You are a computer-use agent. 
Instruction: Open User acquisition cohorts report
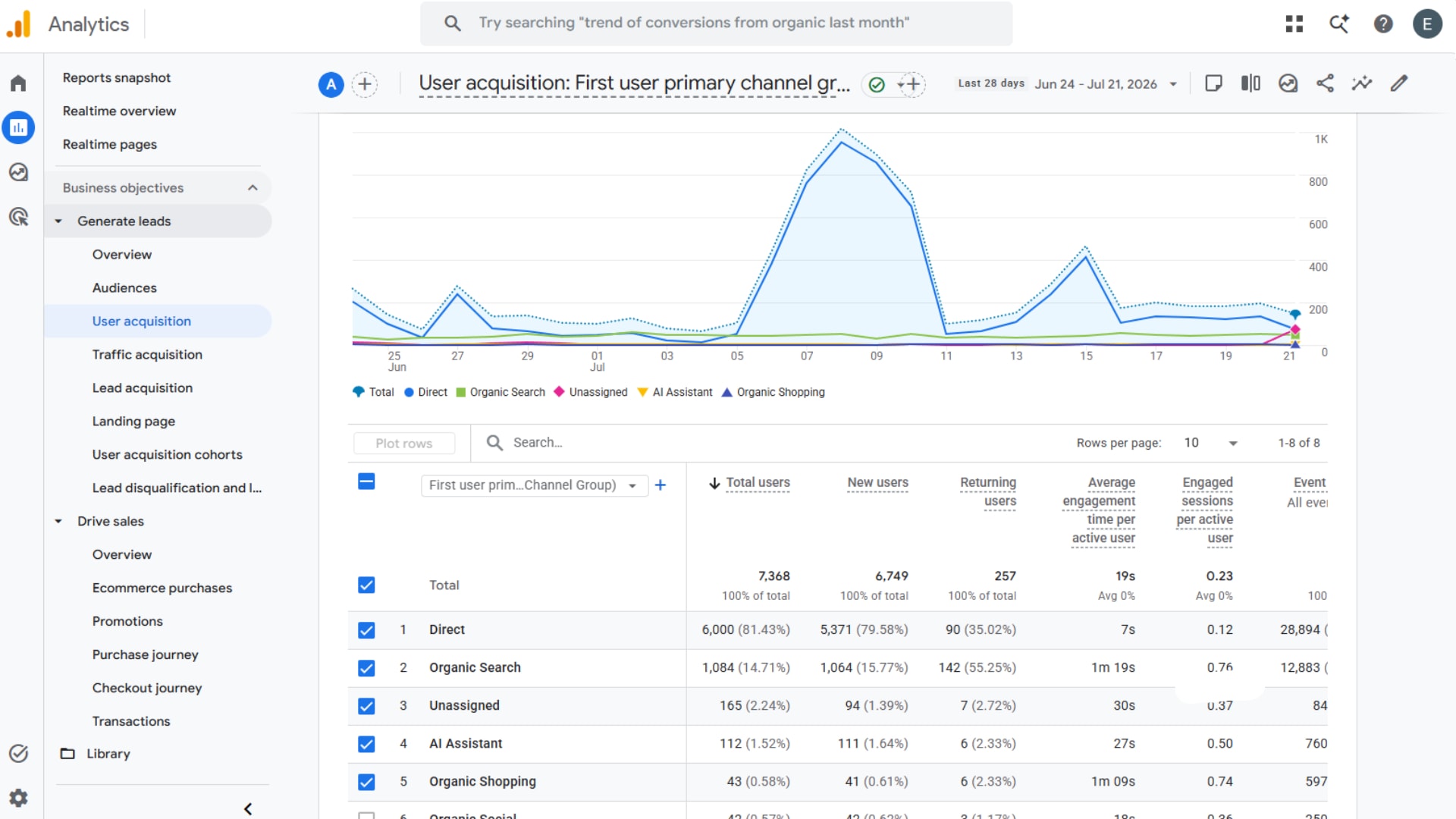(168, 455)
